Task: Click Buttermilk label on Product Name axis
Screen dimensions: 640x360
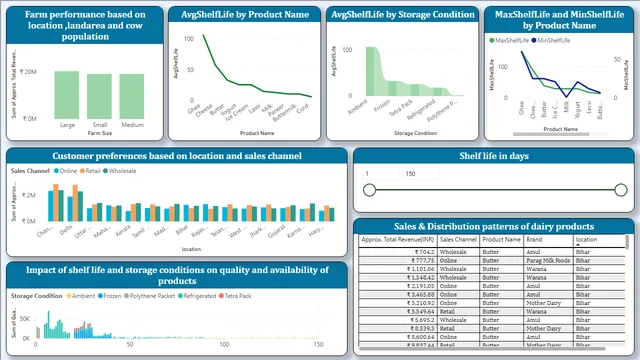Action: point(284,113)
